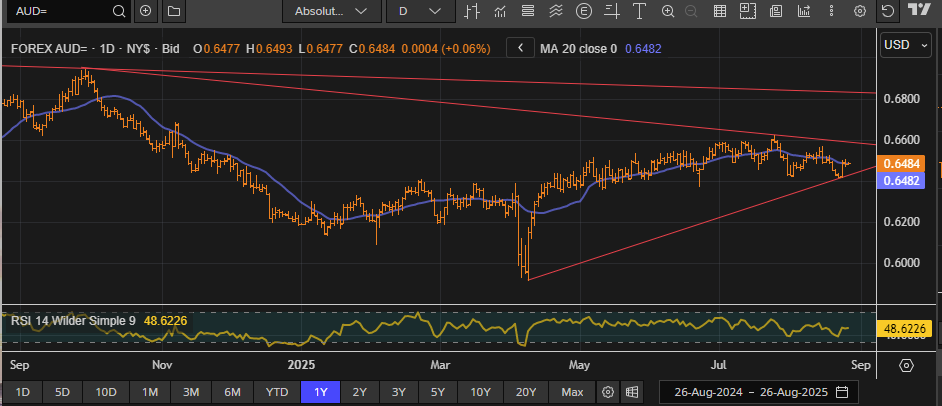Click the 2025 label on time axis
Image resolution: width=942 pixels, height=406 pixels.
(302, 365)
